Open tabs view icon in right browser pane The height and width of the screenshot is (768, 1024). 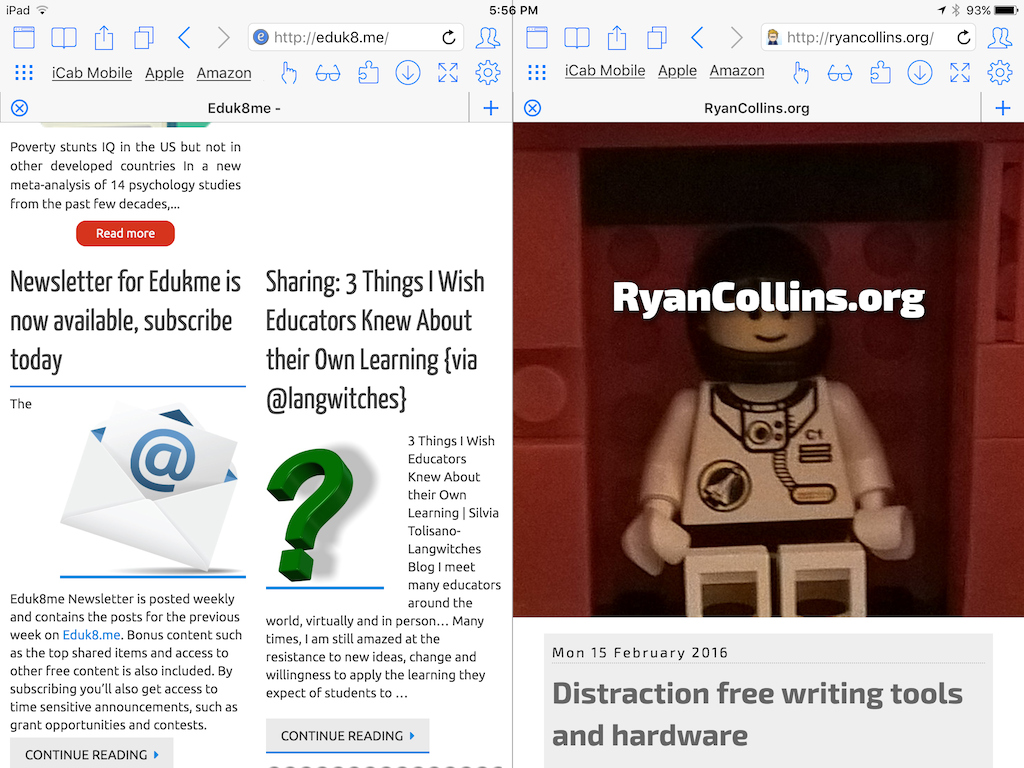[537, 38]
